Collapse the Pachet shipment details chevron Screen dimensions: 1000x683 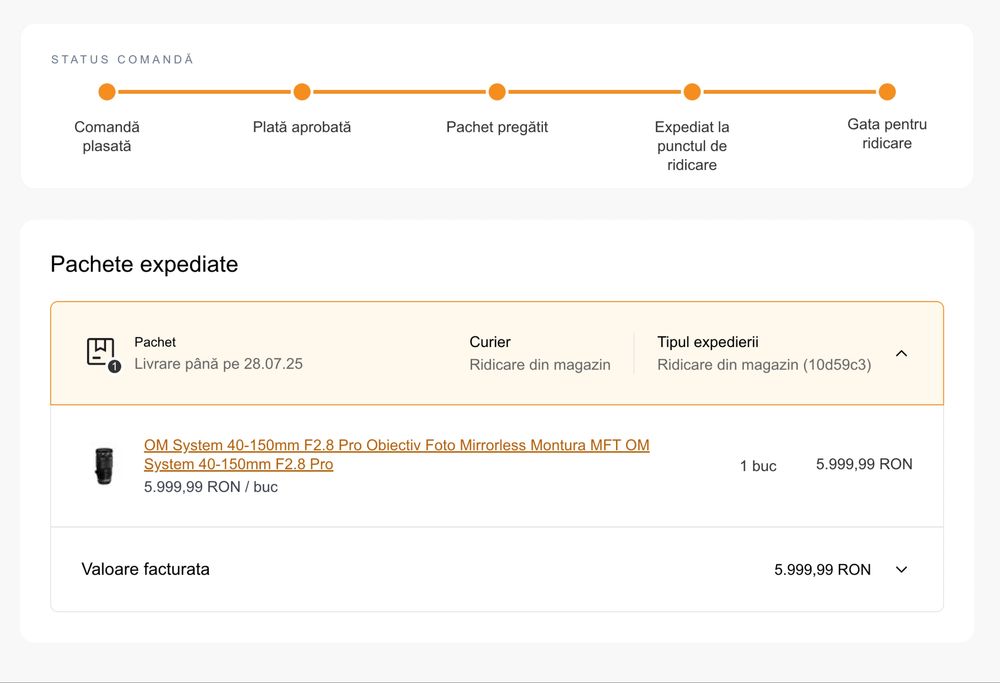click(901, 353)
